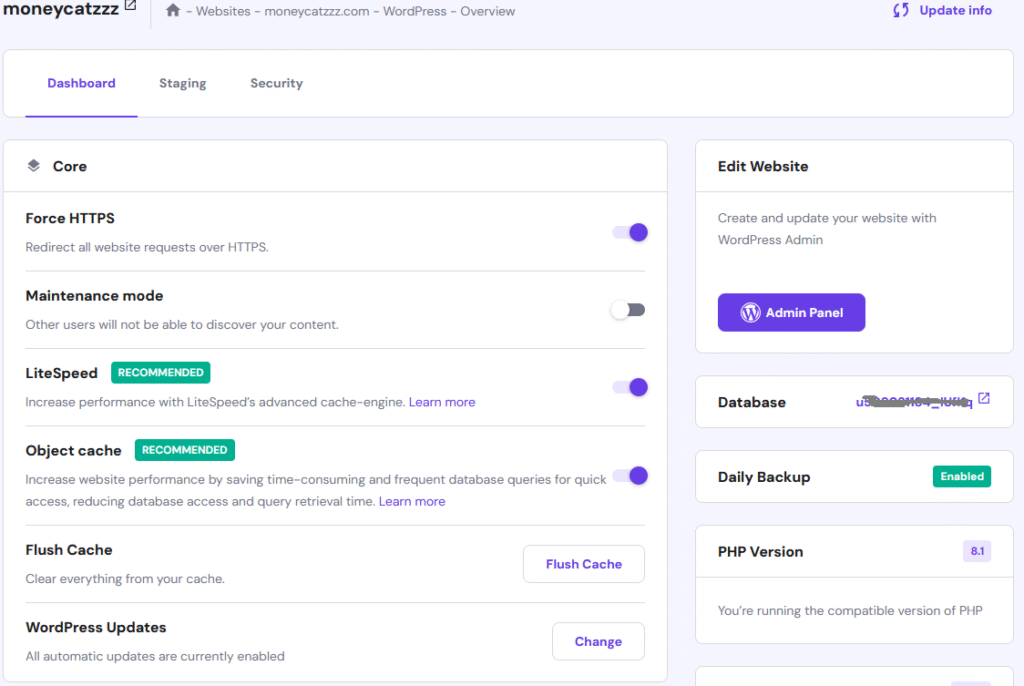Viewport: 1024px width, 686px height.
Task: Click the Daily Backup label
Action: (x=764, y=477)
